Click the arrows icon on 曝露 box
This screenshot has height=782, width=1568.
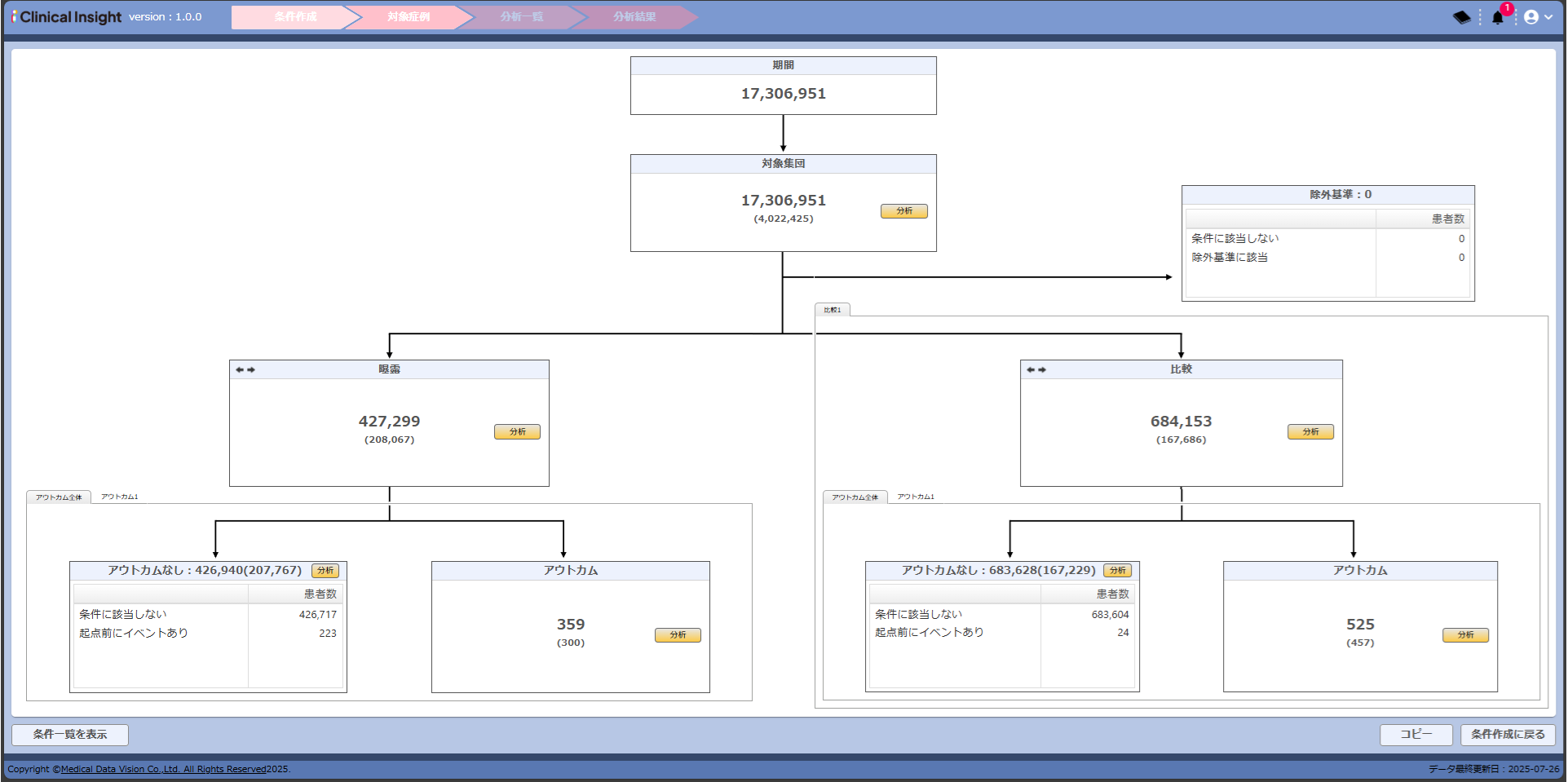tap(245, 370)
